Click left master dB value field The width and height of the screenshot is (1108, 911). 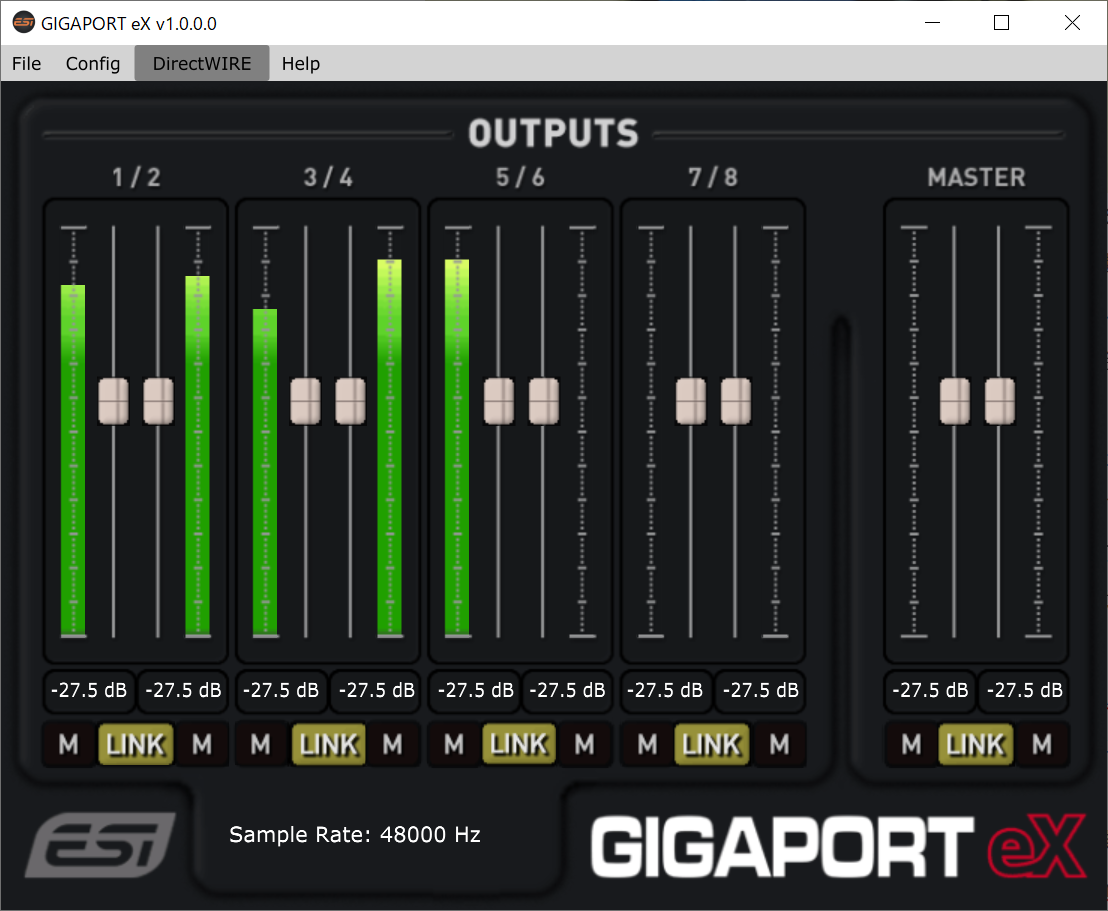click(x=930, y=690)
